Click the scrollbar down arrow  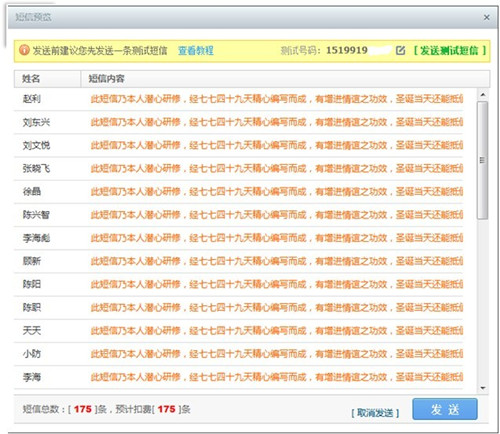[483, 388]
